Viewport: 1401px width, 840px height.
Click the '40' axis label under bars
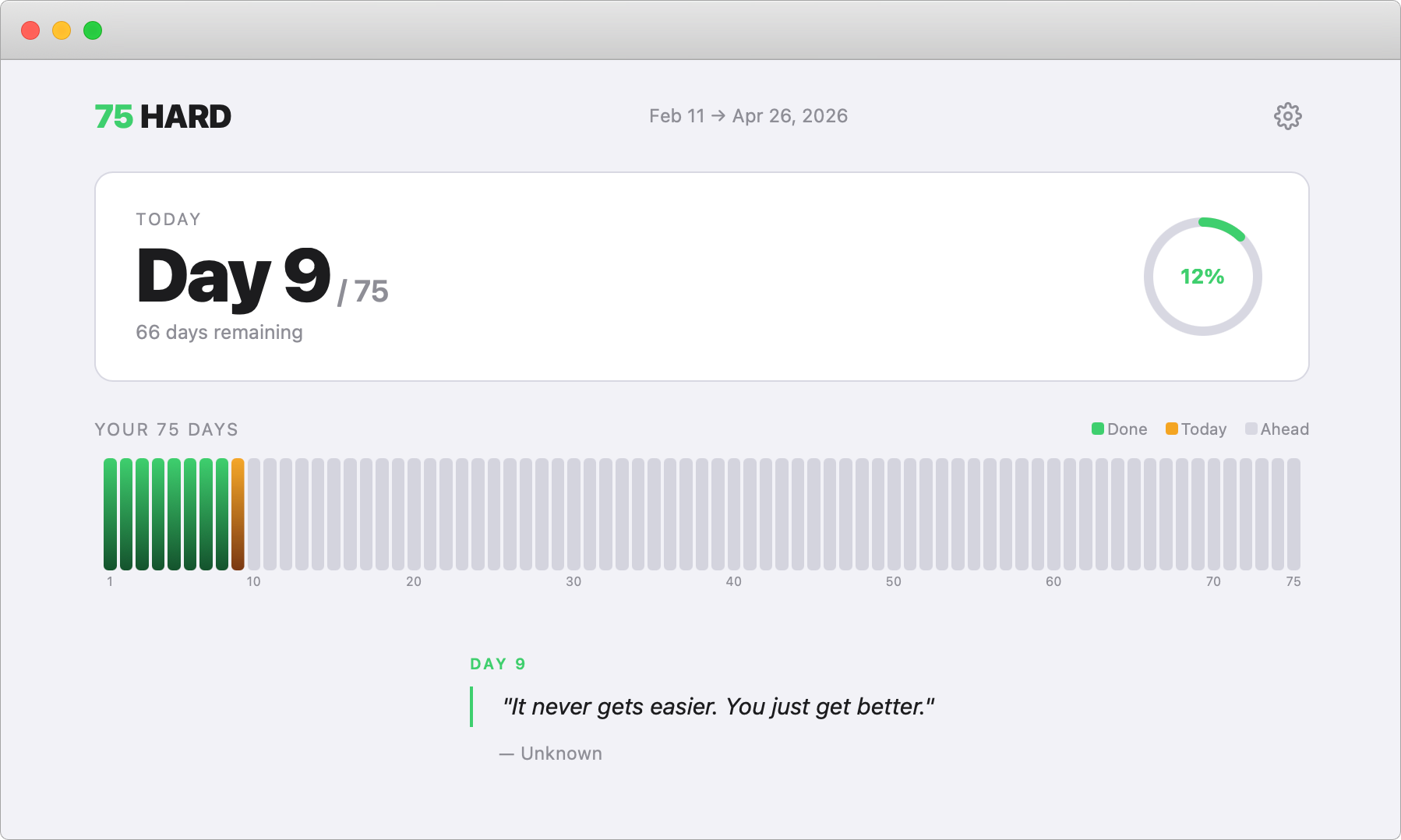733,581
